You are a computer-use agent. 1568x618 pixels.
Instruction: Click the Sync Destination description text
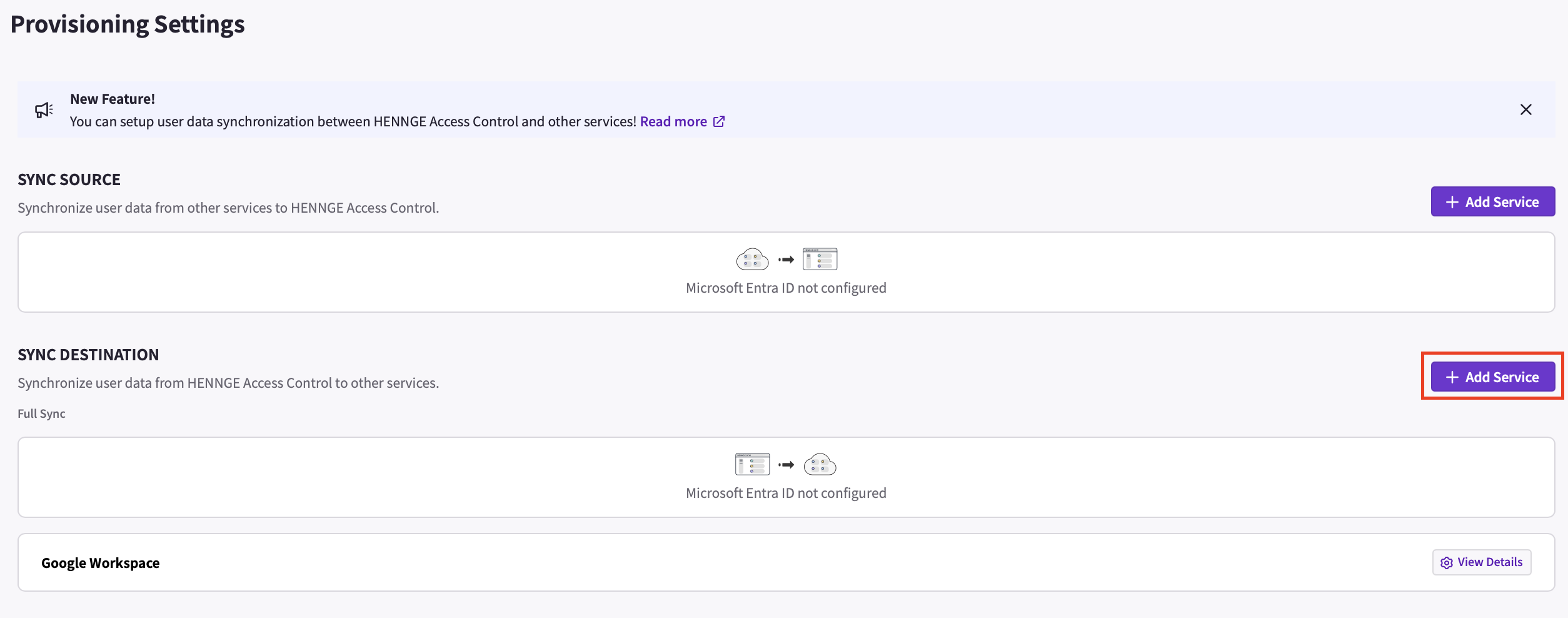(x=228, y=383)
